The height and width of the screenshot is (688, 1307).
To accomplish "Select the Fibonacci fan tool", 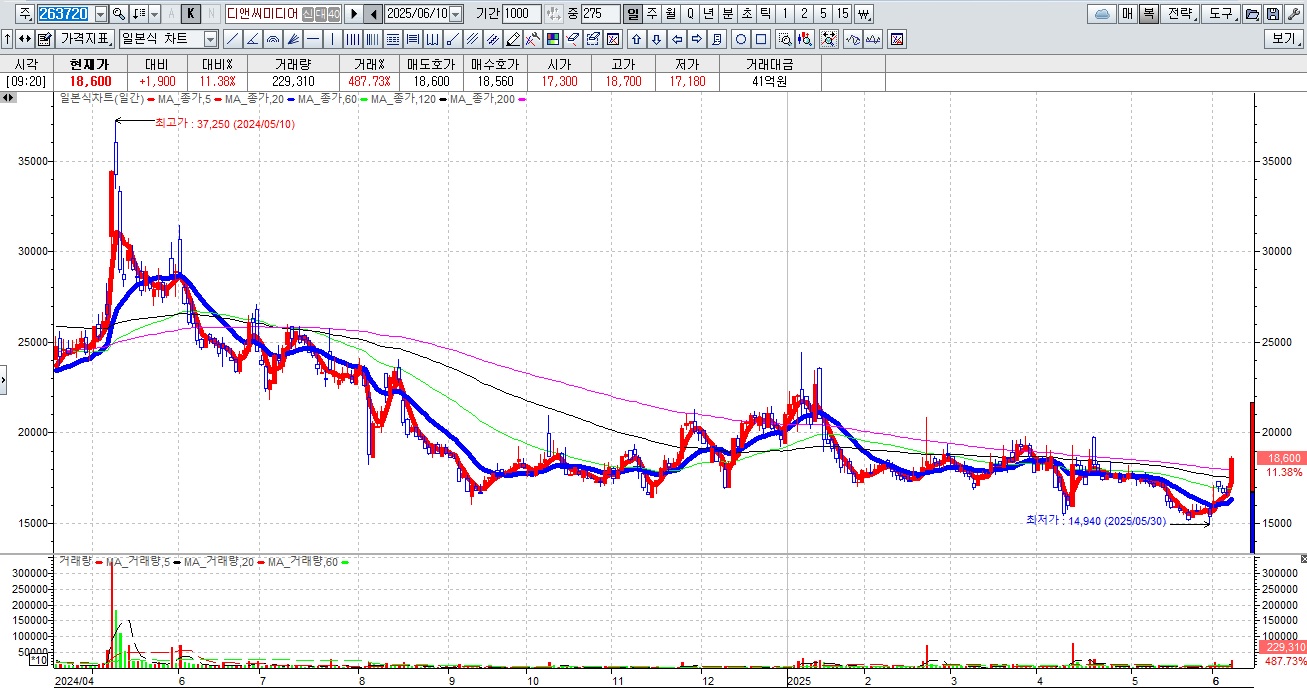I will [x=292, y=39].
